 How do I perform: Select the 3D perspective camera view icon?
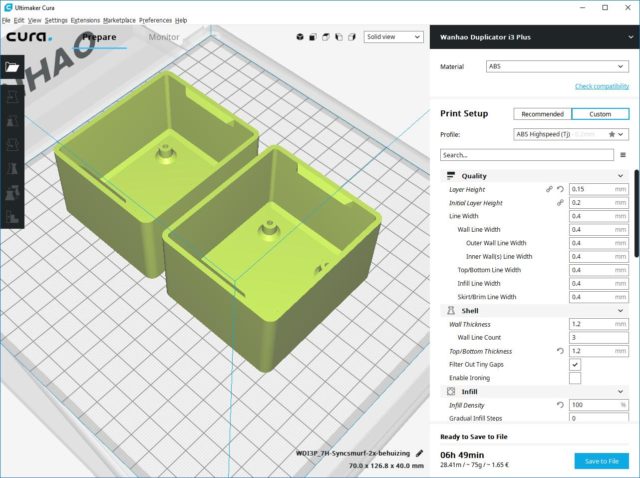pyautogui.click(x=299, y=37)
